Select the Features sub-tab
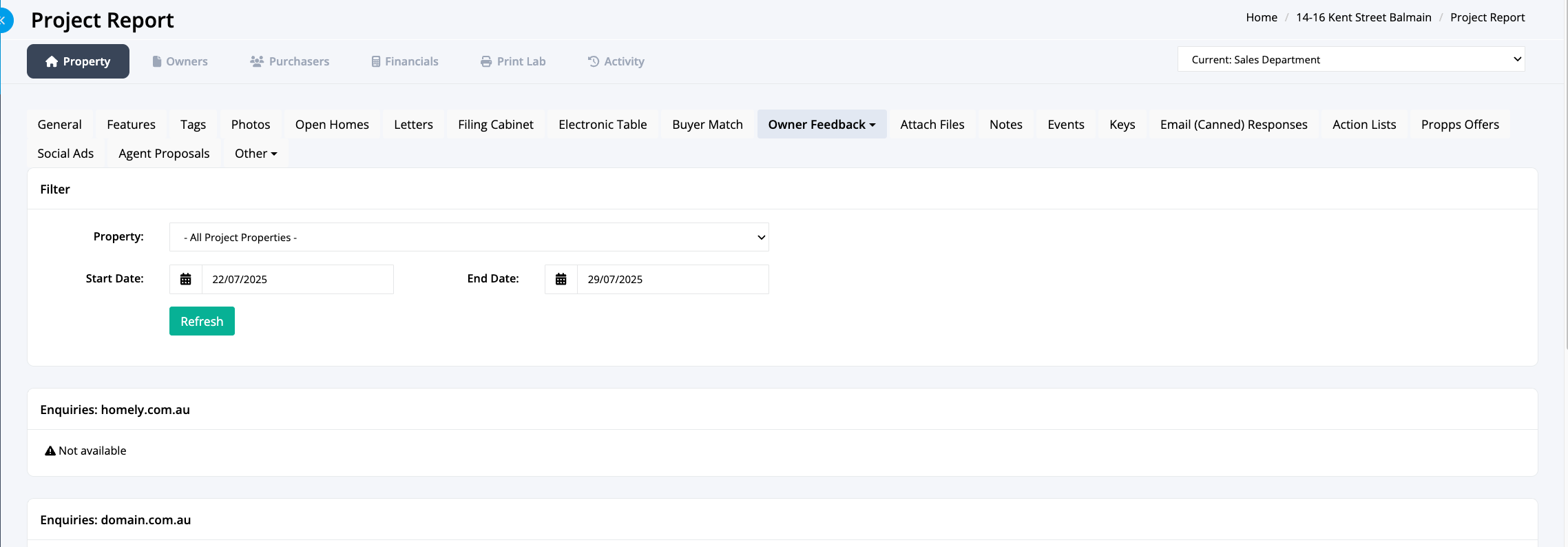This screenshot has height=547, width=1568. [131, 124]
